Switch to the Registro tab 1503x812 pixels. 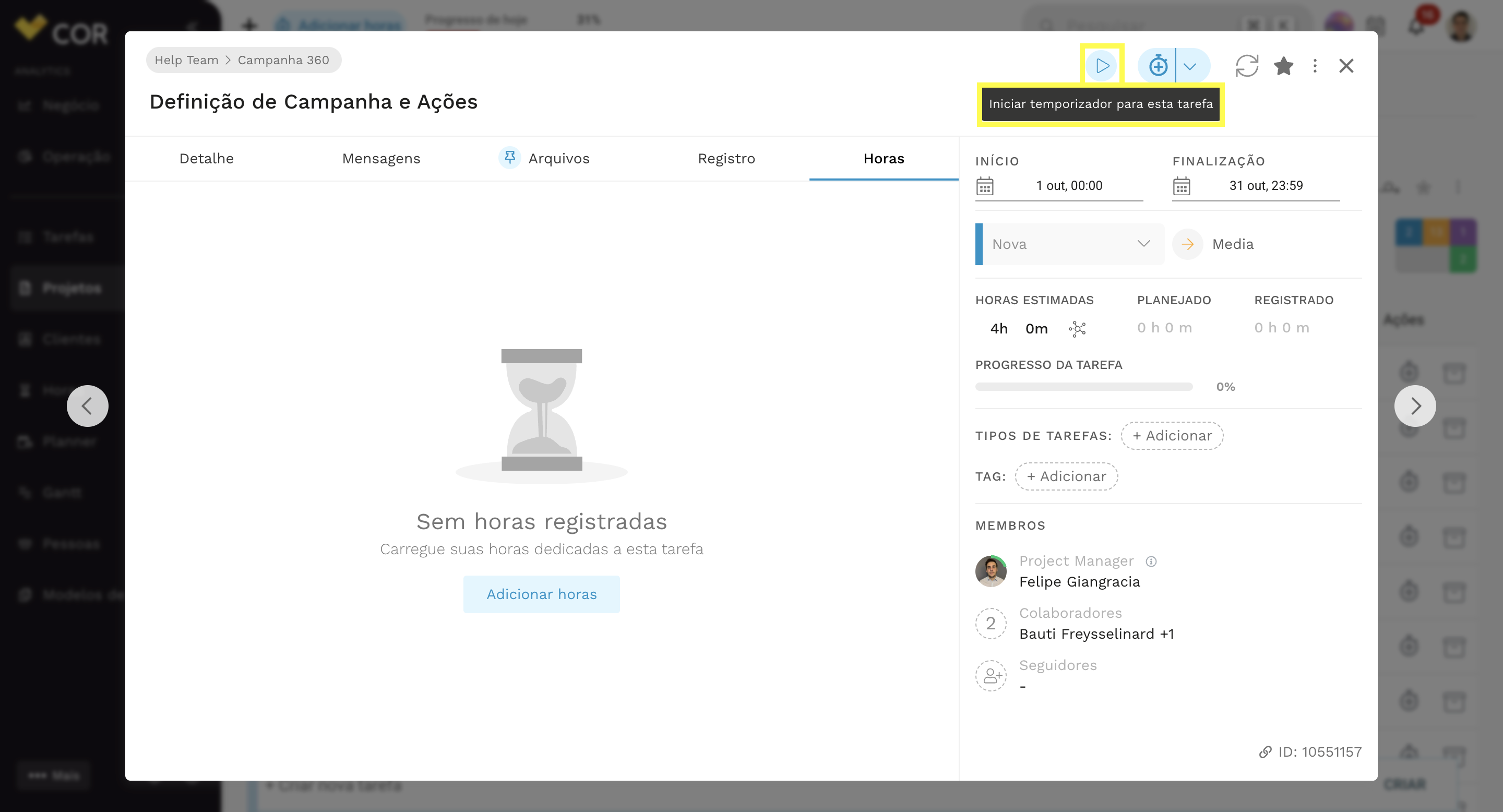(726, 159)
